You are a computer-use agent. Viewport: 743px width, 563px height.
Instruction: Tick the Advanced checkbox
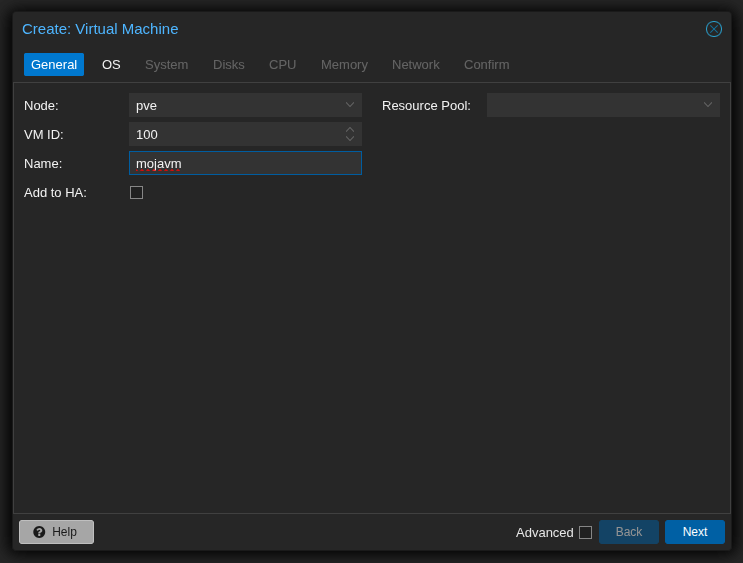tap(585, 532)
